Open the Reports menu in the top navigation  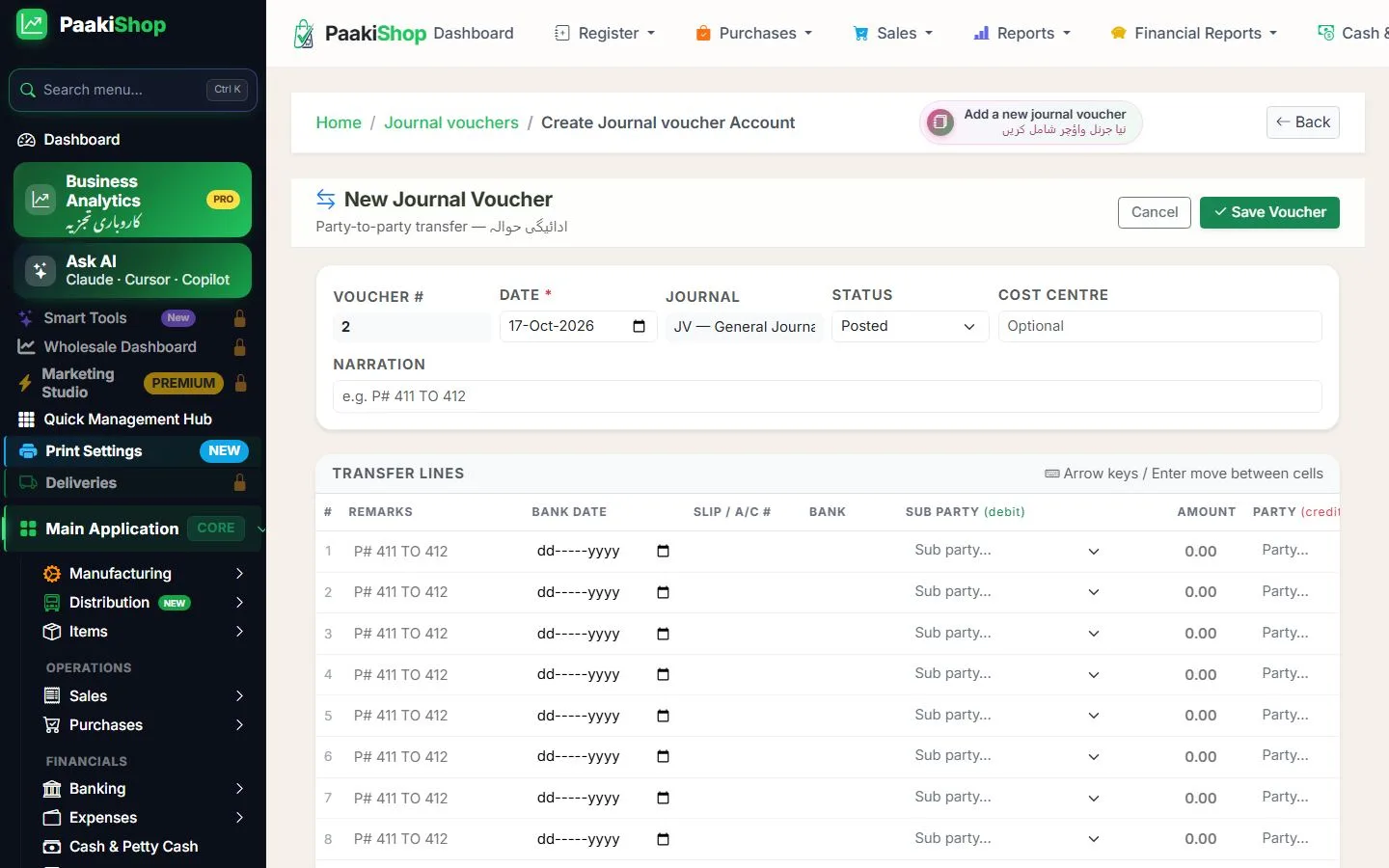pos(1021,34)
